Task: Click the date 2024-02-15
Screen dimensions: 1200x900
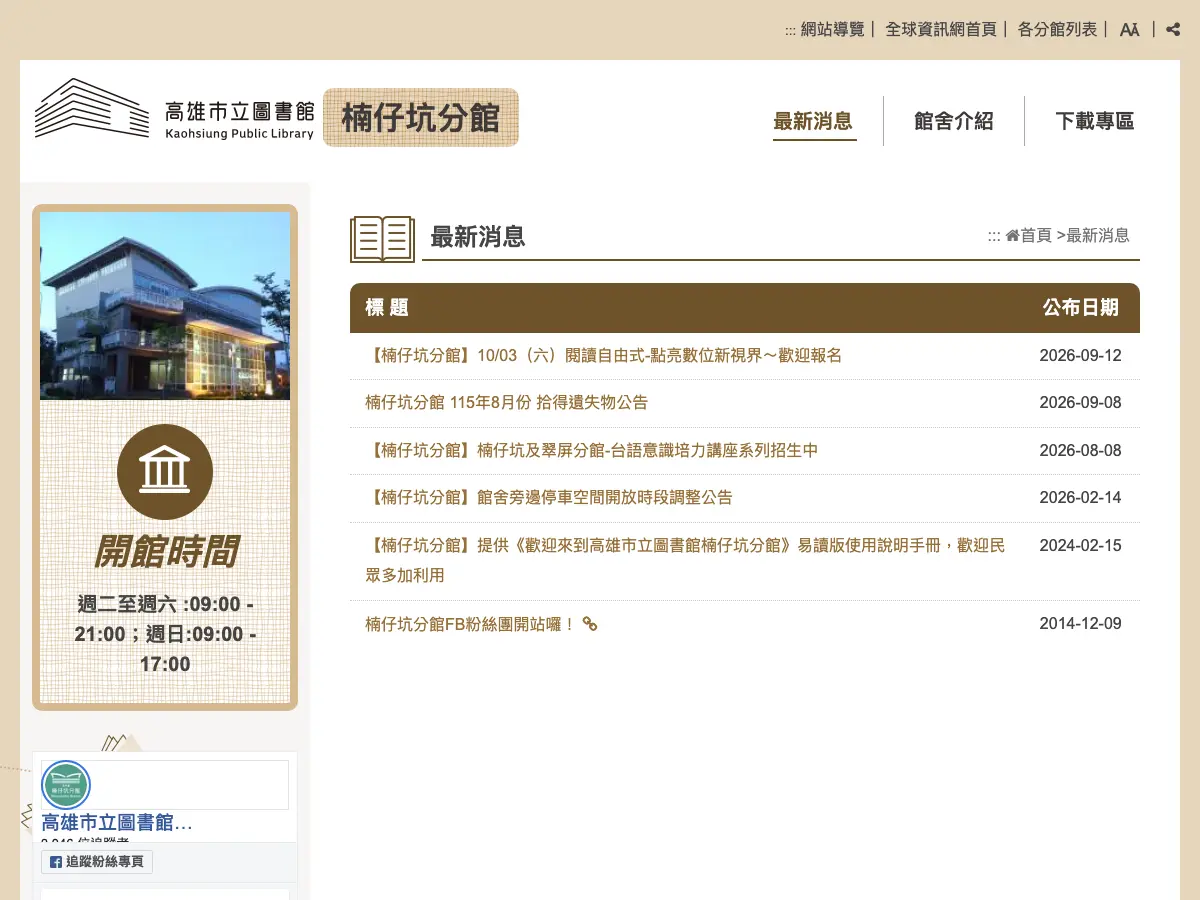Action: pos(1081,545)
